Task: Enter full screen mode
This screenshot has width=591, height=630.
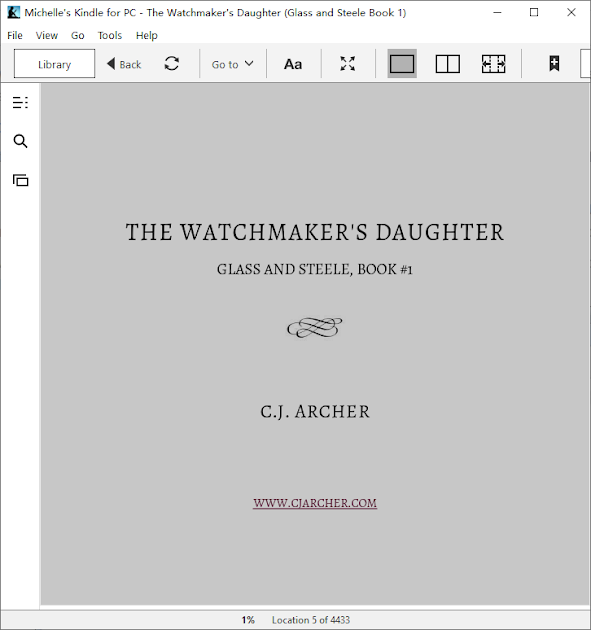Action: (x=348, y=63)
